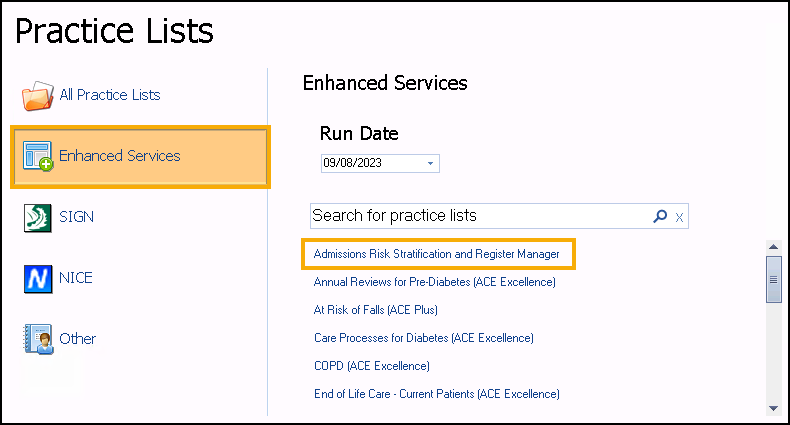This screenshot has height=425, width=790.
Task: Click the NICE blue N icon
Action: point(38,279)
